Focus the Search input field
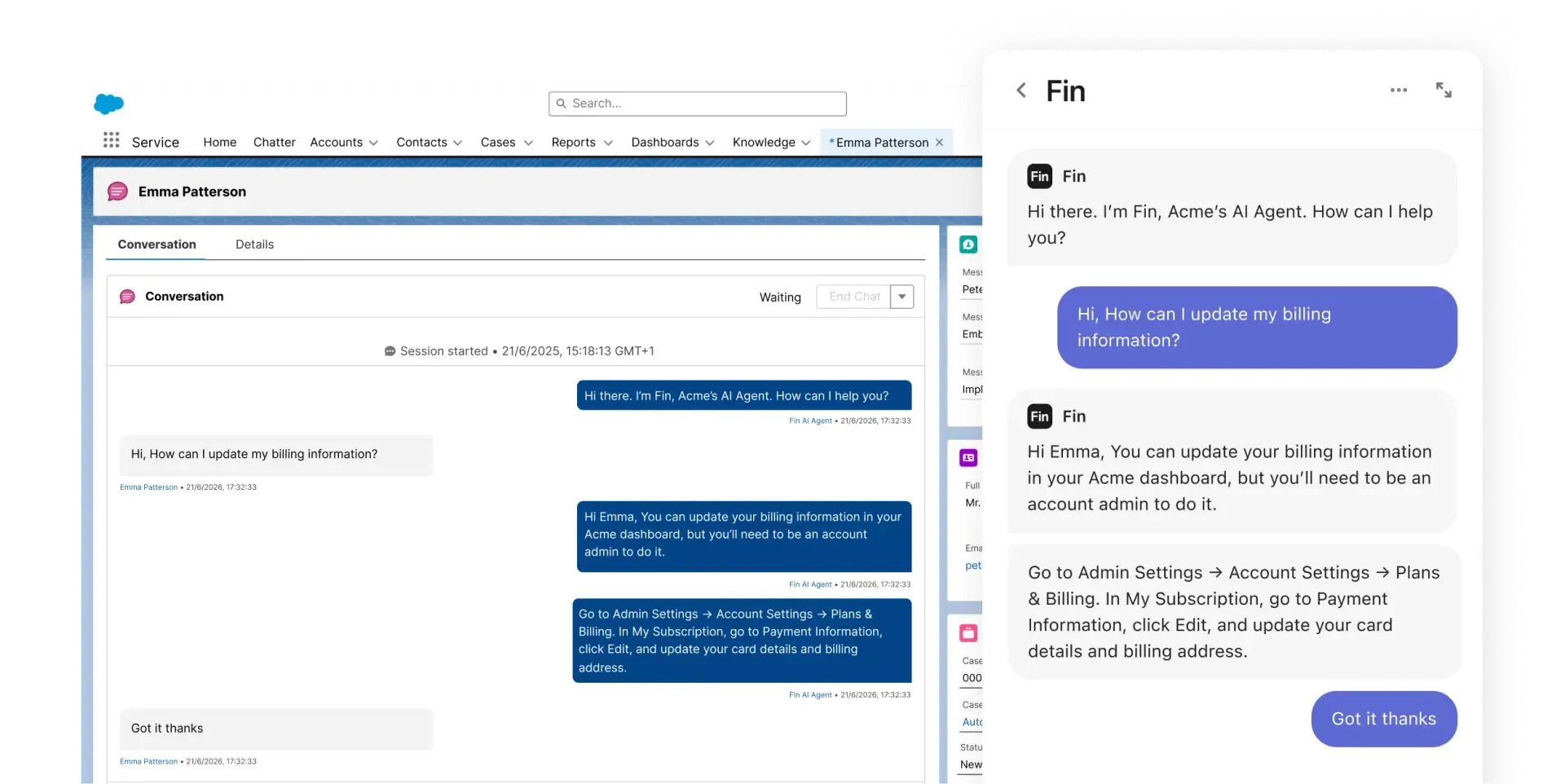 click(698, 104)
